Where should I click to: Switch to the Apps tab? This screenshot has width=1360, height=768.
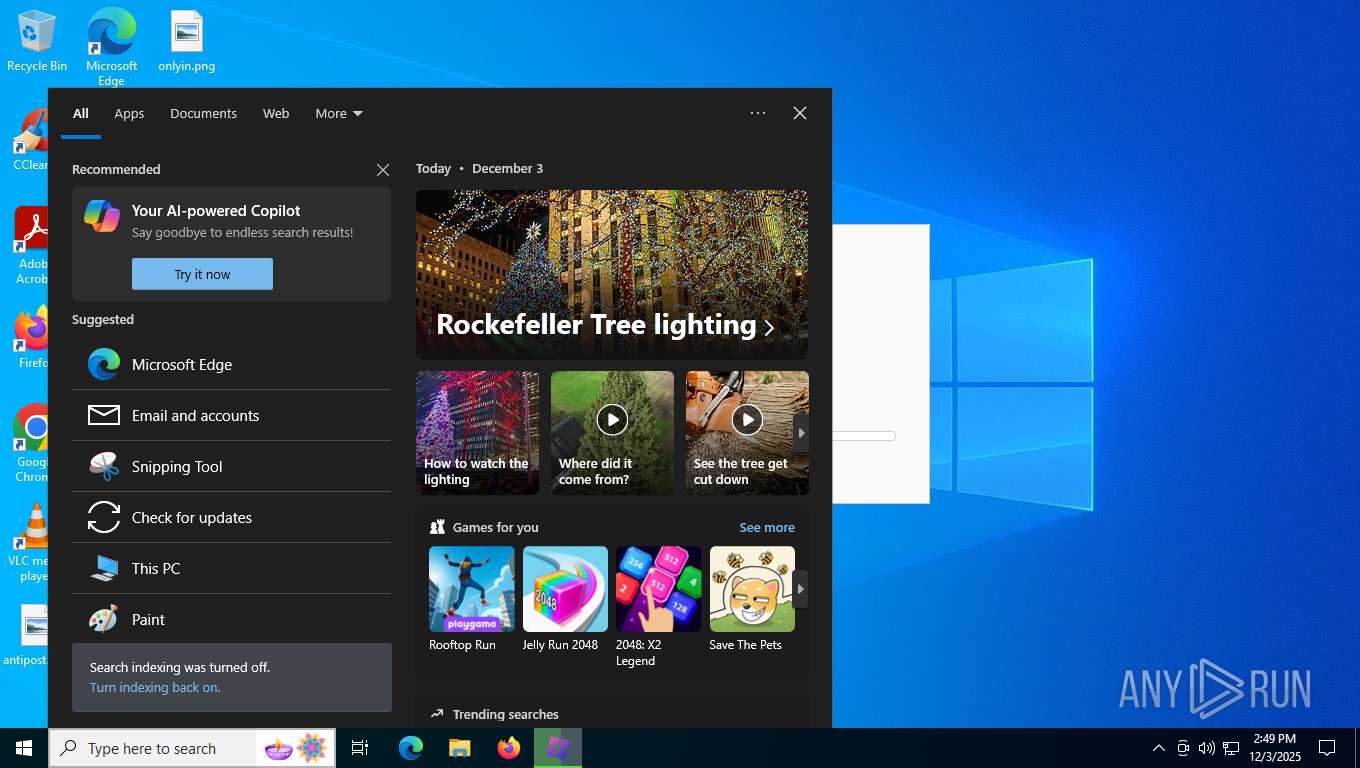[x=129, y=114]
